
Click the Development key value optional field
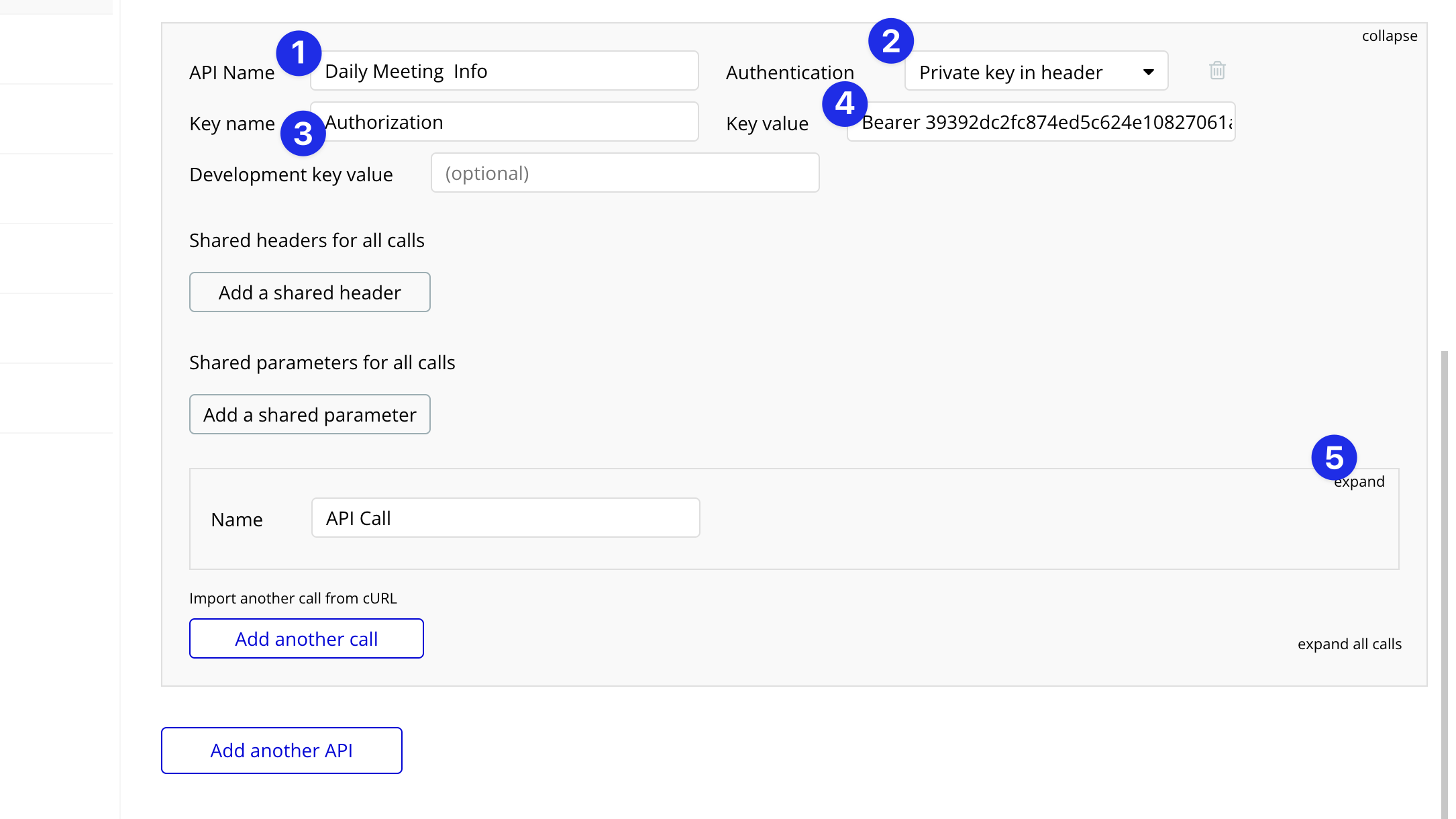click(x=624, y=173)
